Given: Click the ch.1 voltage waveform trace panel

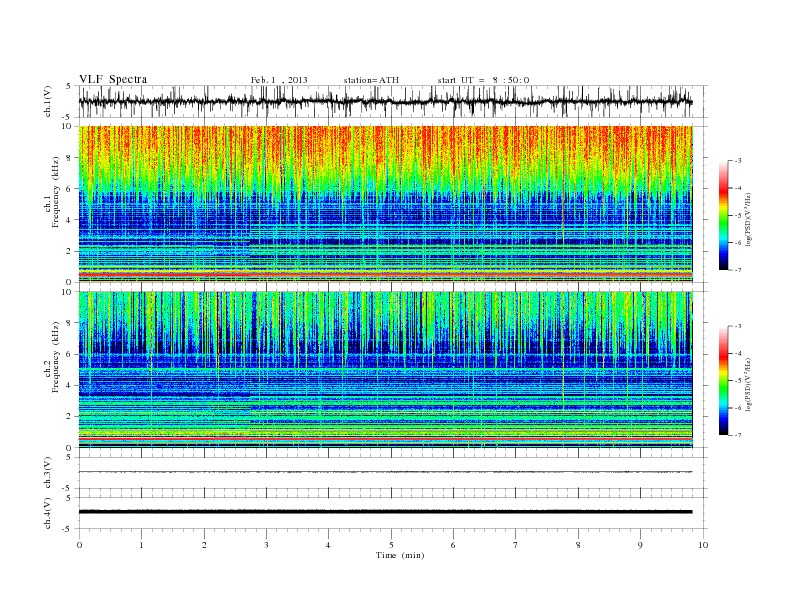Looking at the screenshot, I should click(x=393, y=101).
